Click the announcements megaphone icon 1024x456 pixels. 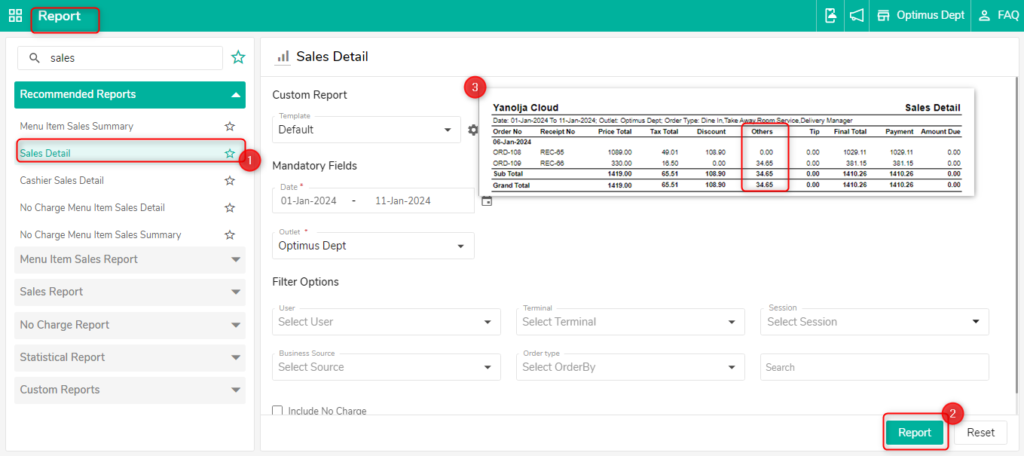(x=856, y=16)
